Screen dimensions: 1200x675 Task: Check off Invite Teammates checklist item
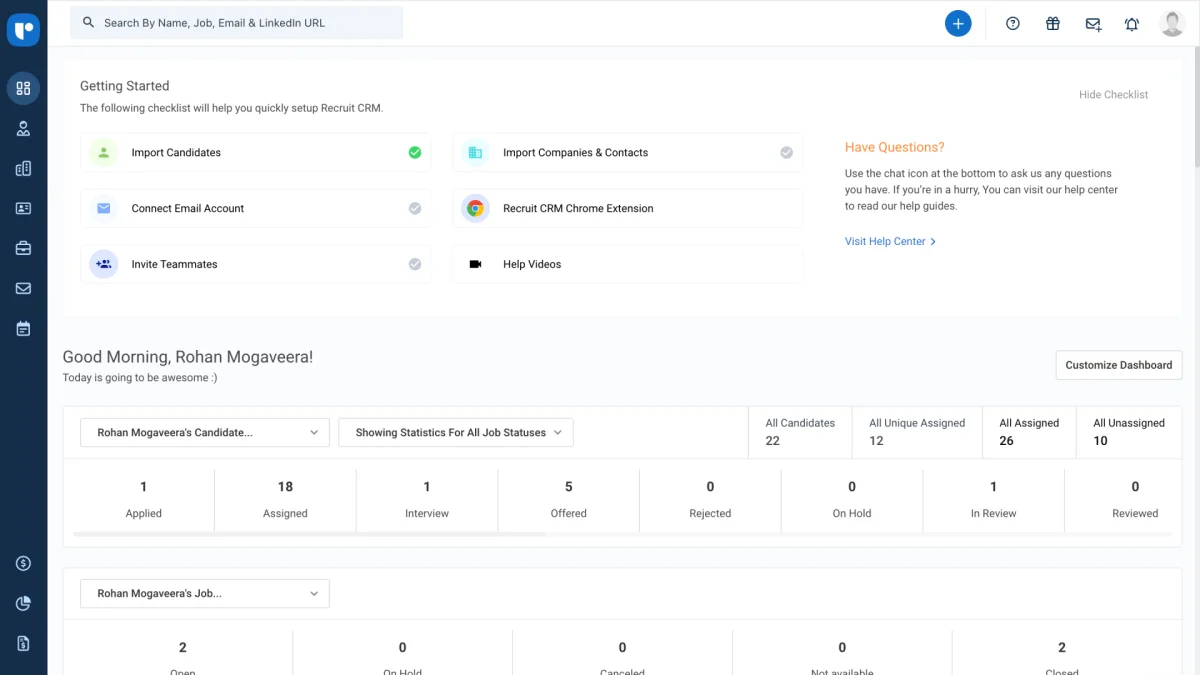[414, 265]
